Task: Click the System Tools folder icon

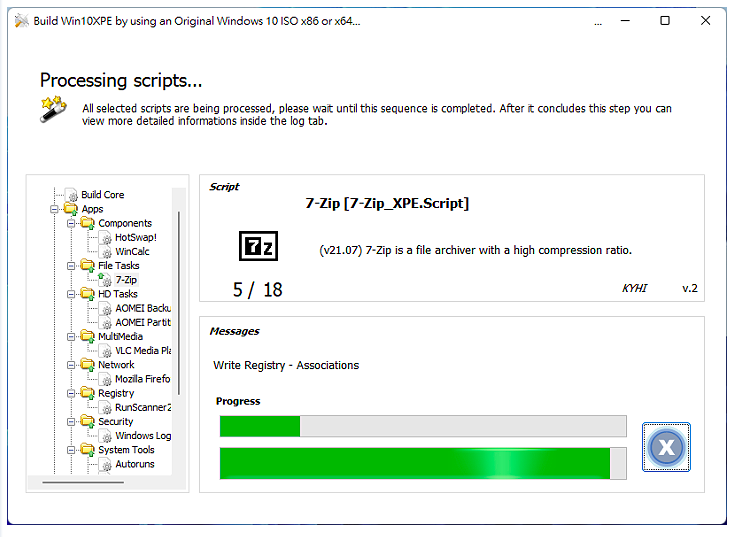Action: 88,450
